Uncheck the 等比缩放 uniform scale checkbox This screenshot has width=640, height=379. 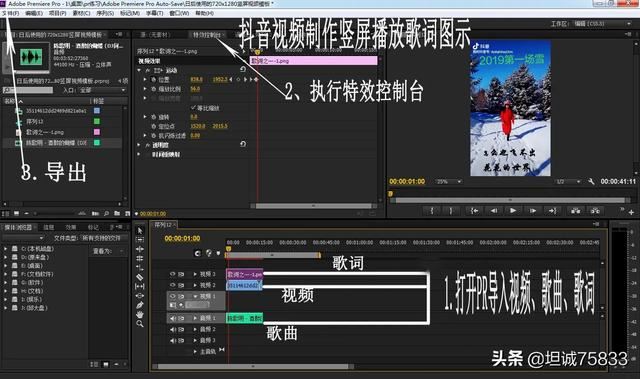pos(193,108)
